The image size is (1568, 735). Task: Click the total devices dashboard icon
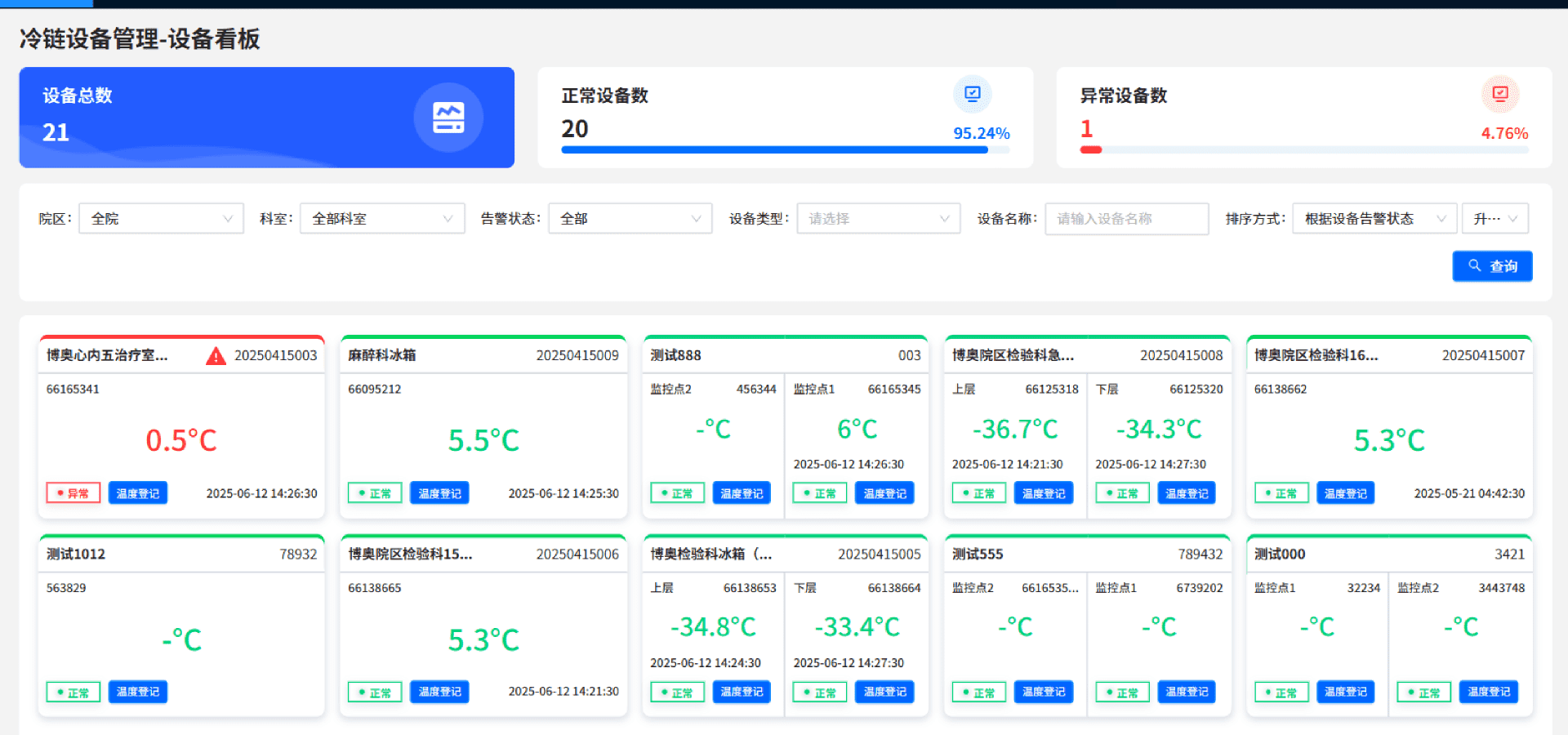point(448,118)
